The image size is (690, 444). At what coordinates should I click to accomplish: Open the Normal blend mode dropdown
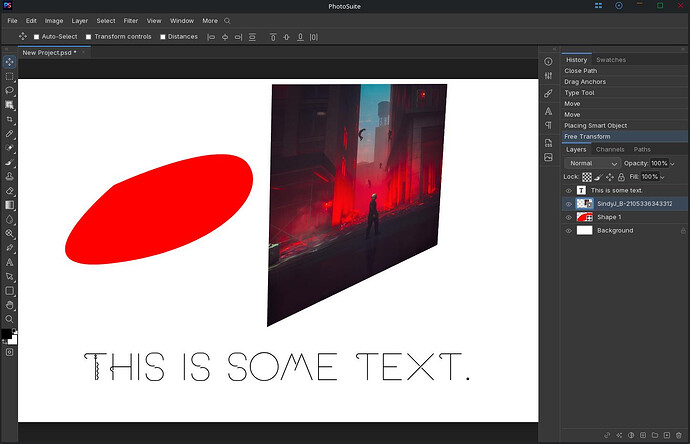[592, 163]
